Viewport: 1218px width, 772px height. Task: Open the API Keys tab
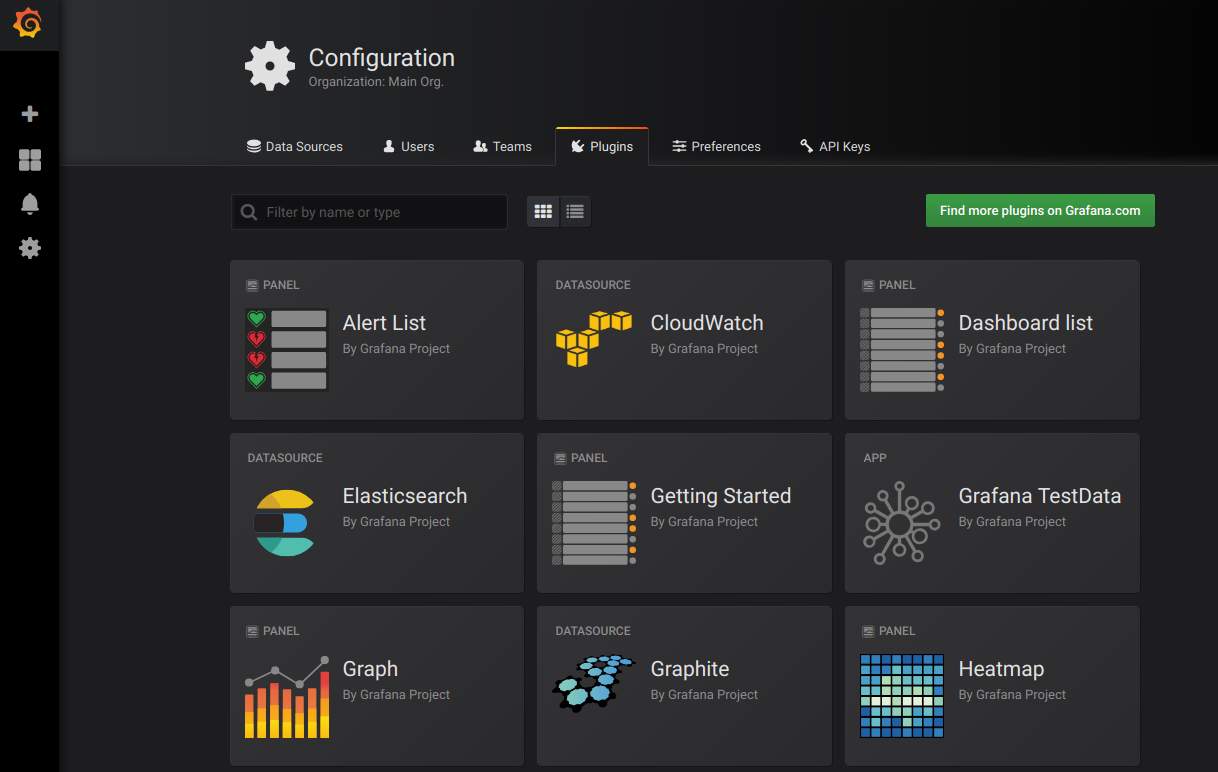click(x=835, y=146)
